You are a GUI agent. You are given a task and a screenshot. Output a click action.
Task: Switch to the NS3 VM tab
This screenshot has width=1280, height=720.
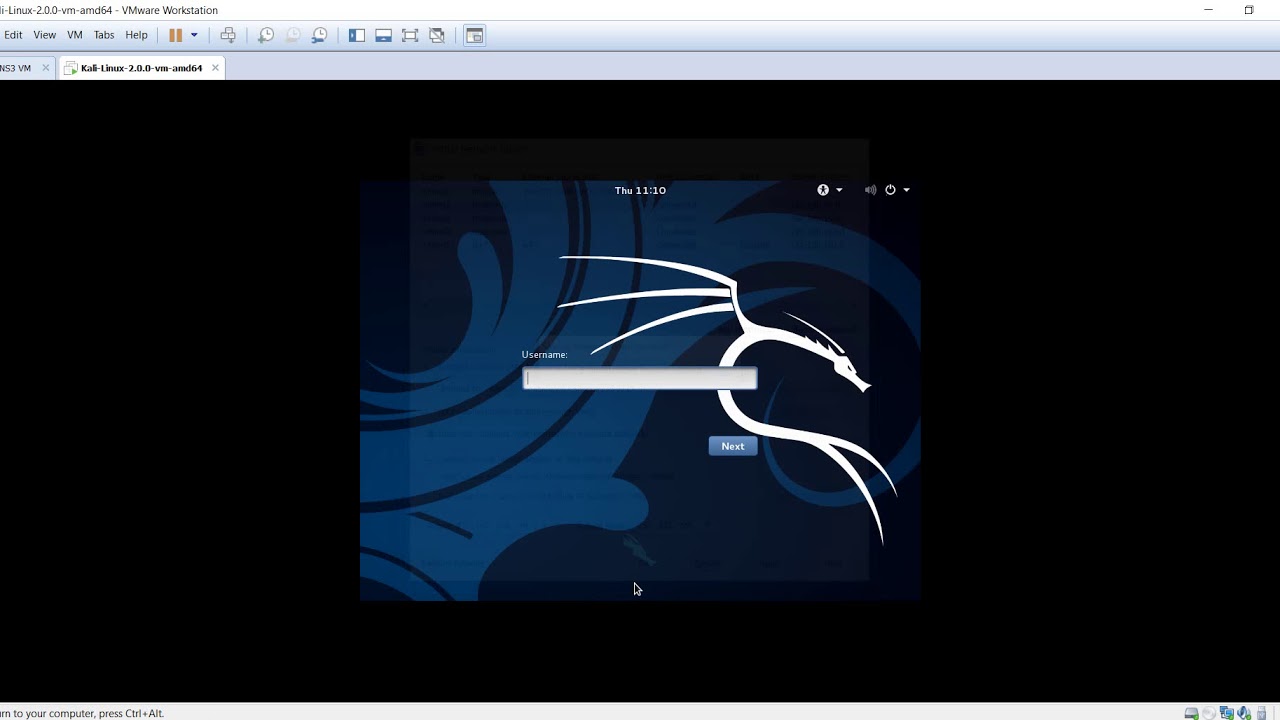[x=15, y=68]
